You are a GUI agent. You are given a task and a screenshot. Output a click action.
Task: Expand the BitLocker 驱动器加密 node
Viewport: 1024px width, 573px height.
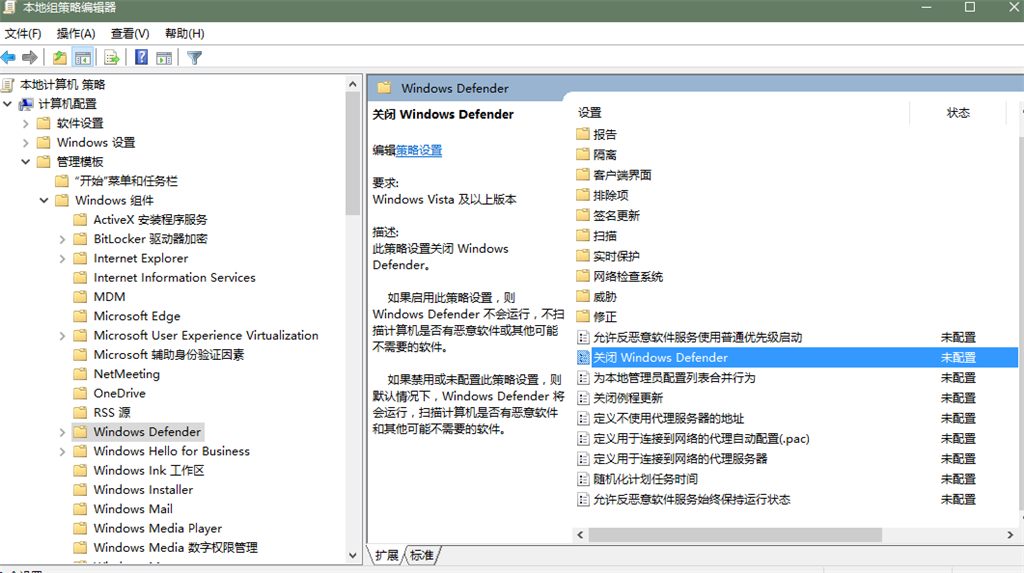click(x=62, y=239)
